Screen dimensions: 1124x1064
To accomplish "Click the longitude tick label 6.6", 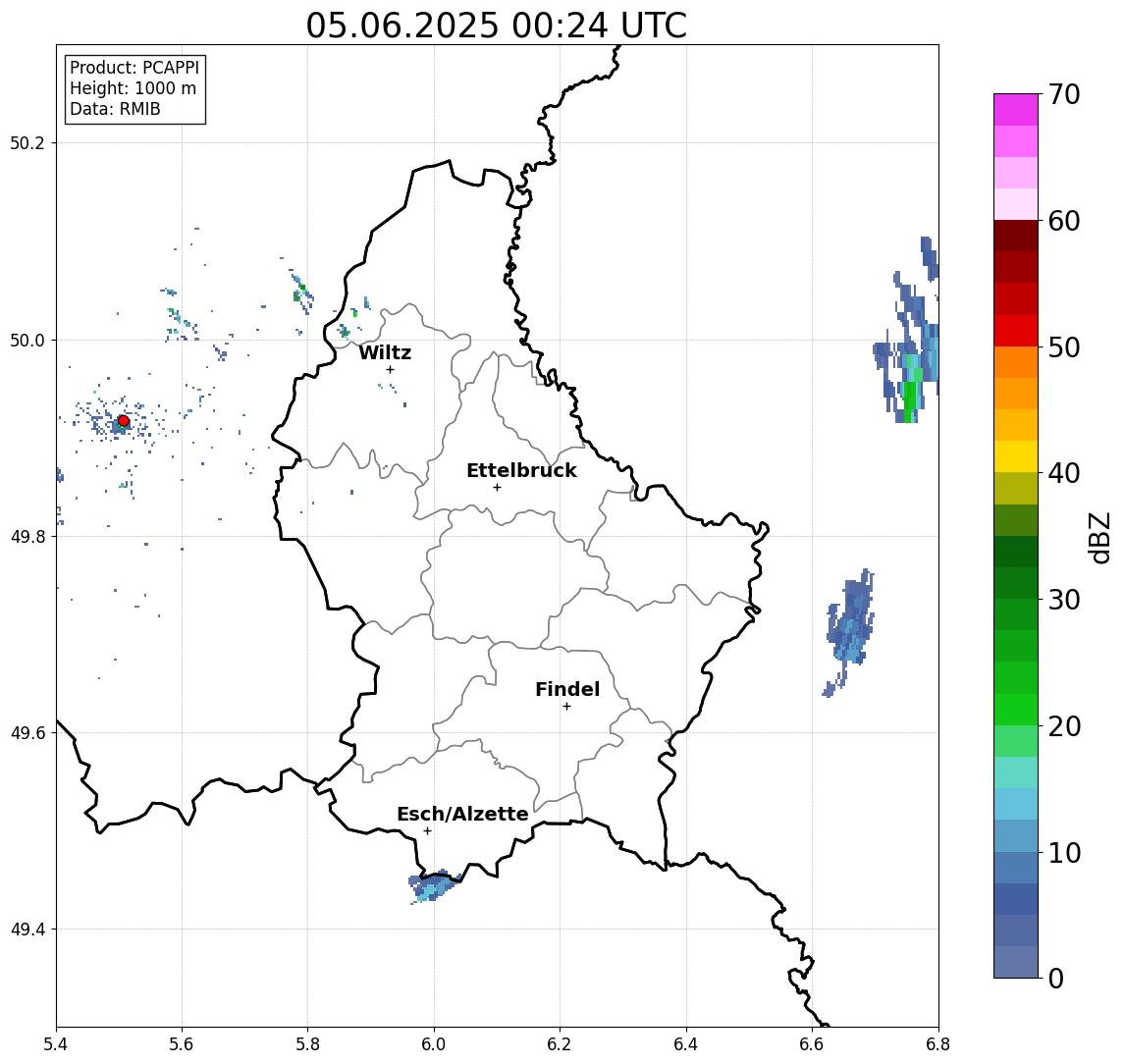I will (x=812, y=1044).
